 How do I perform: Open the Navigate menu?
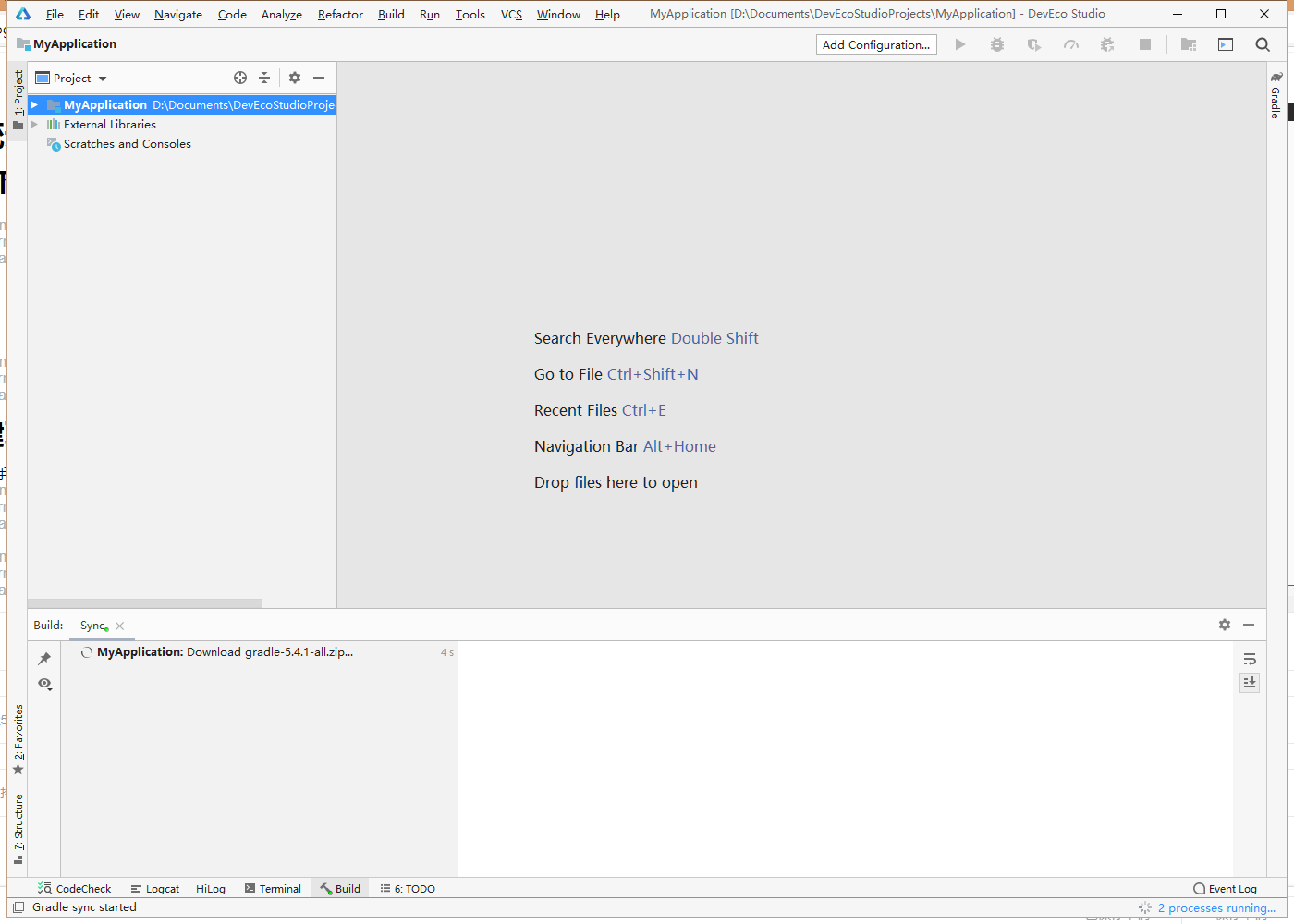(x=178, y=14)
